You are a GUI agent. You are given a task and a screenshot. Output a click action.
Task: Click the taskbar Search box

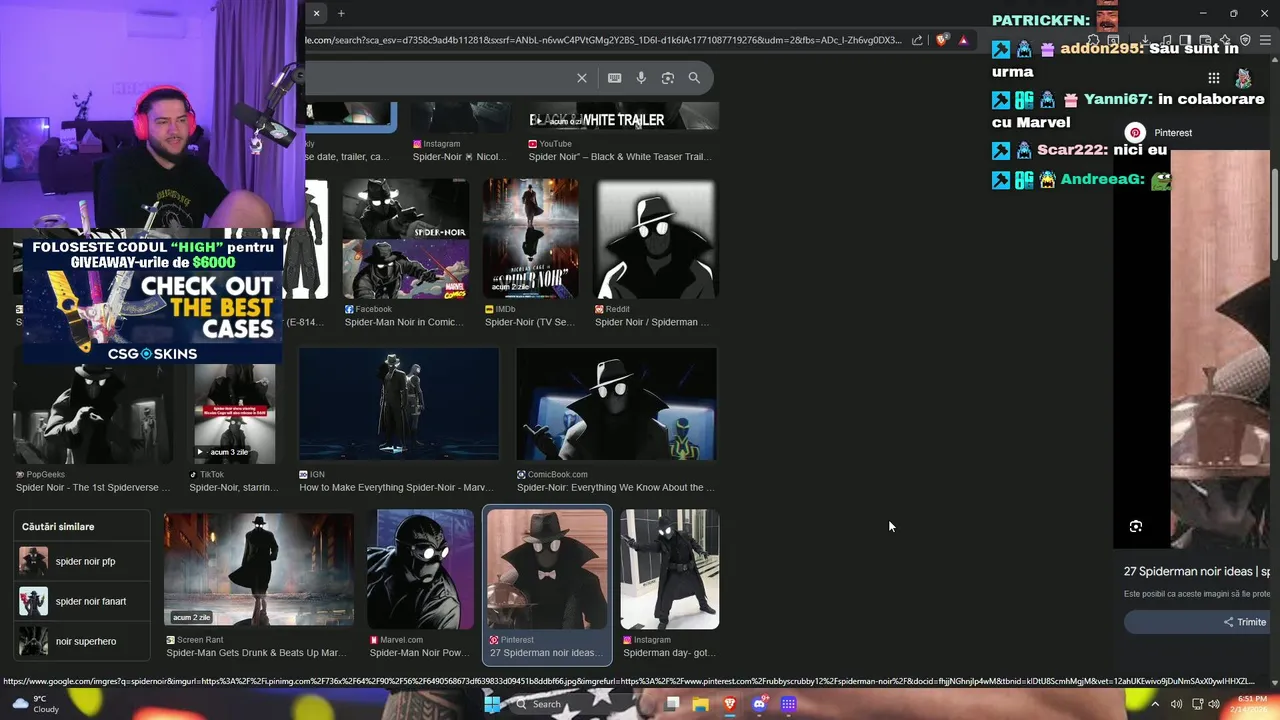(575, 704)
